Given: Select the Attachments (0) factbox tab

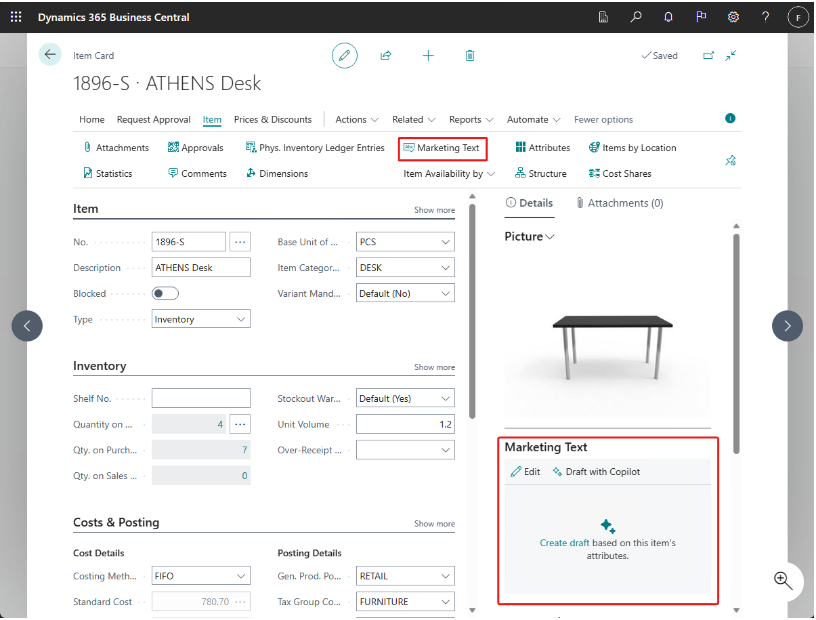Looking at the screenshot, I should [x=620, y=203].
